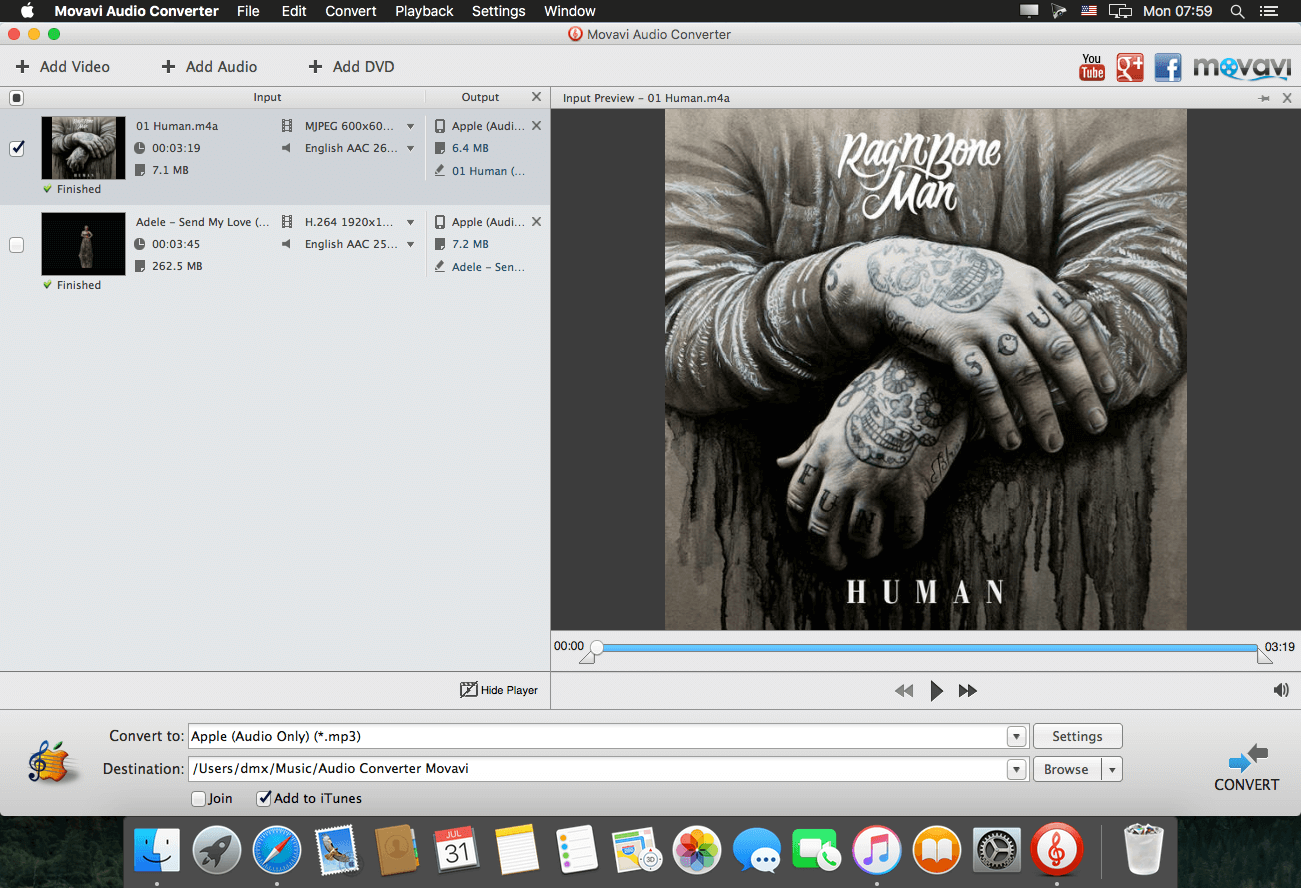Click the Movavi logo icon
1301x888 pixels.
1241,68
